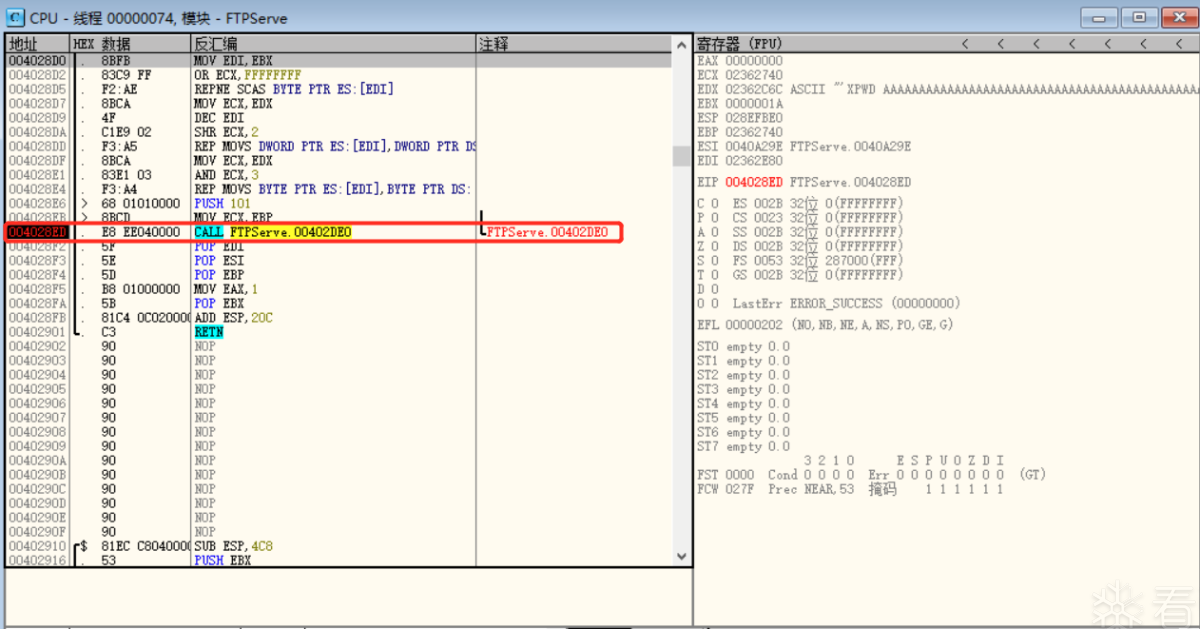Toggle the S flag value
The height and width of the screenshot is (629, 1200).
pos(714,260)
